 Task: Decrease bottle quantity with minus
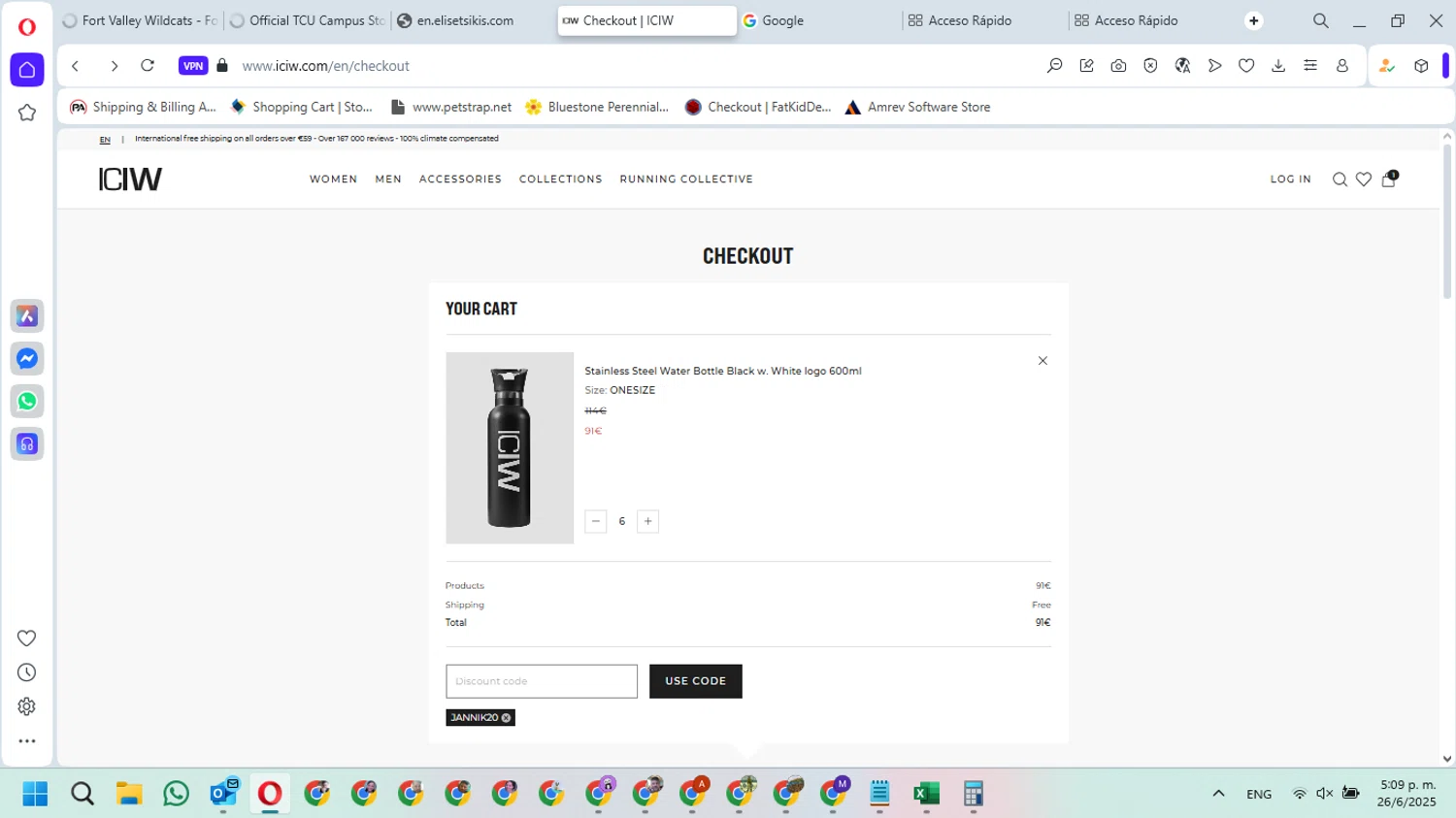tap(596, 521)
